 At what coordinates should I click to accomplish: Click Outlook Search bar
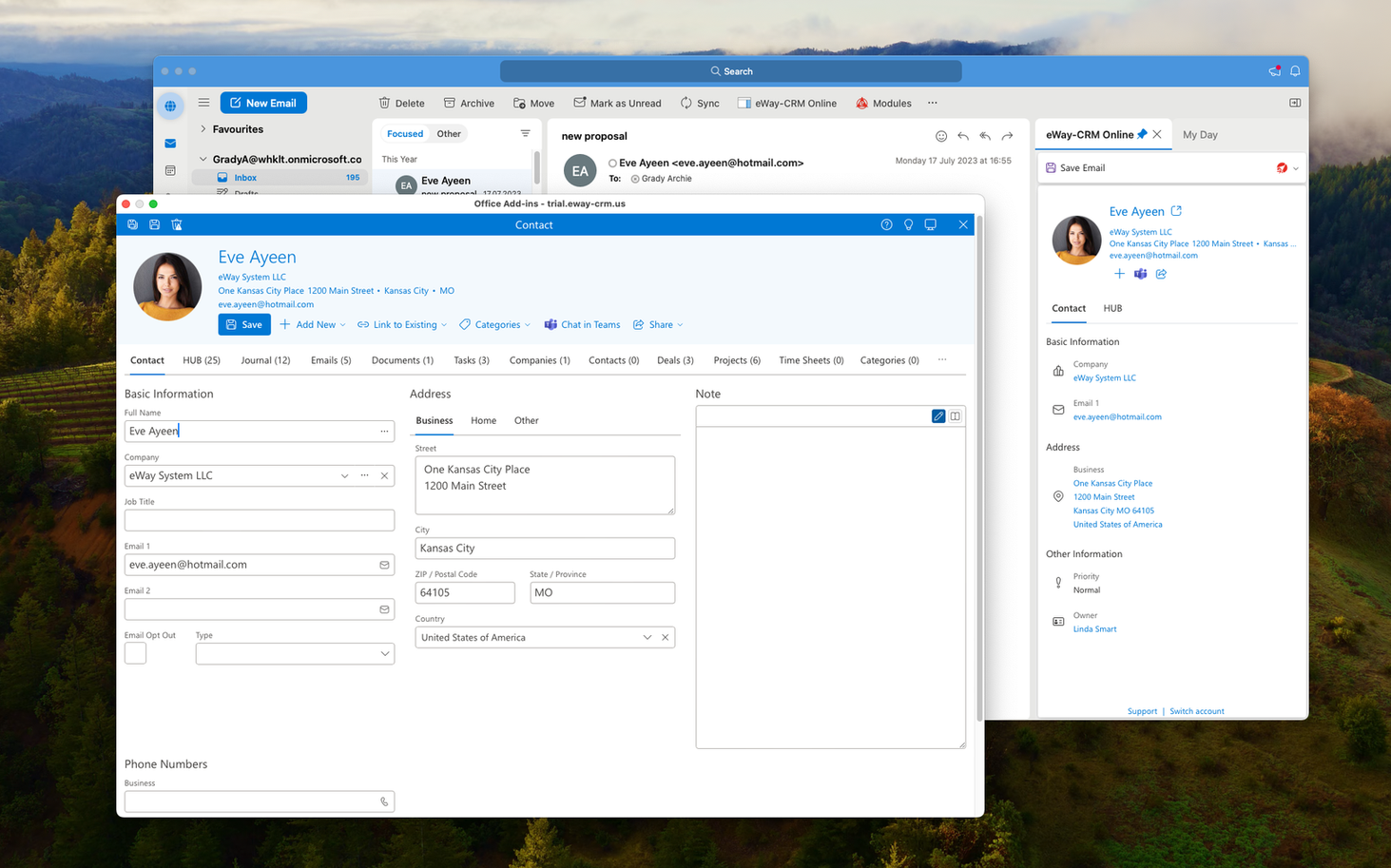[731, 71]
